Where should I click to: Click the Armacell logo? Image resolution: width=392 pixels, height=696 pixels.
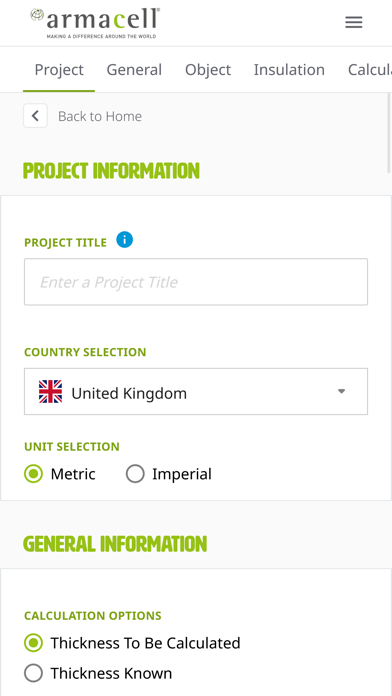pos(95,23)
